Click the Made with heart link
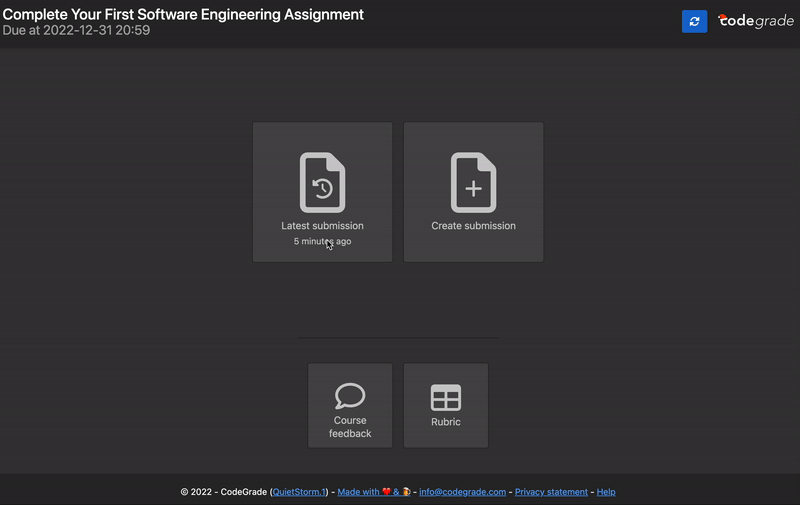The width and height of the screenshot is (800, 505). point(374,492)
